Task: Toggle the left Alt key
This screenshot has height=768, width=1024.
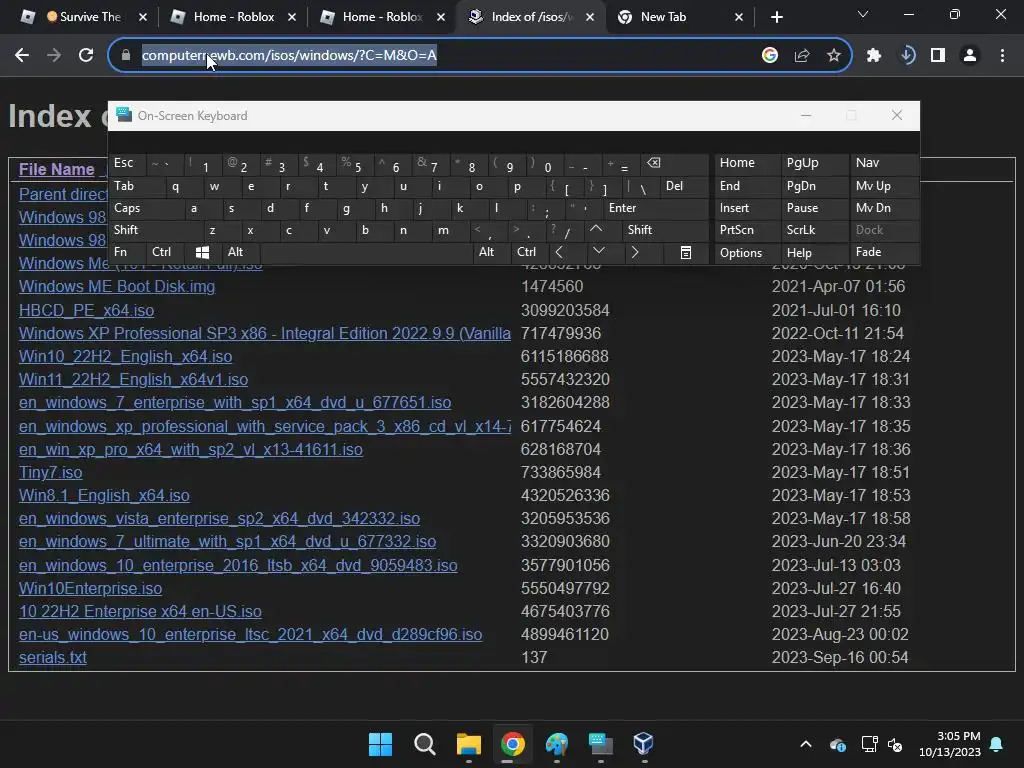Action: coord(240,253)
